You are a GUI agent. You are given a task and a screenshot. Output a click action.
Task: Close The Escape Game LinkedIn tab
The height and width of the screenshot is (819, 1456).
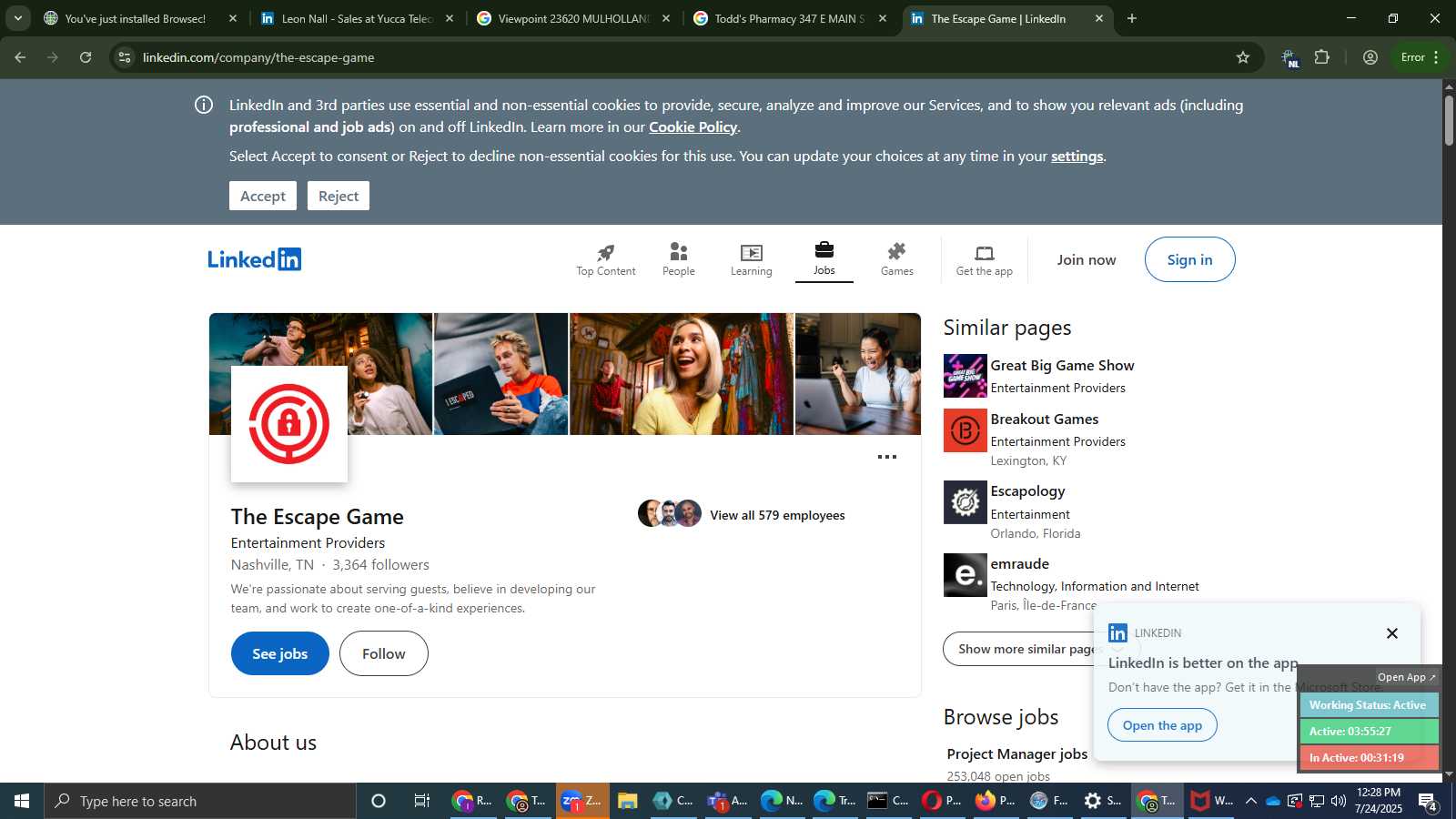(x=1099, y=18)
